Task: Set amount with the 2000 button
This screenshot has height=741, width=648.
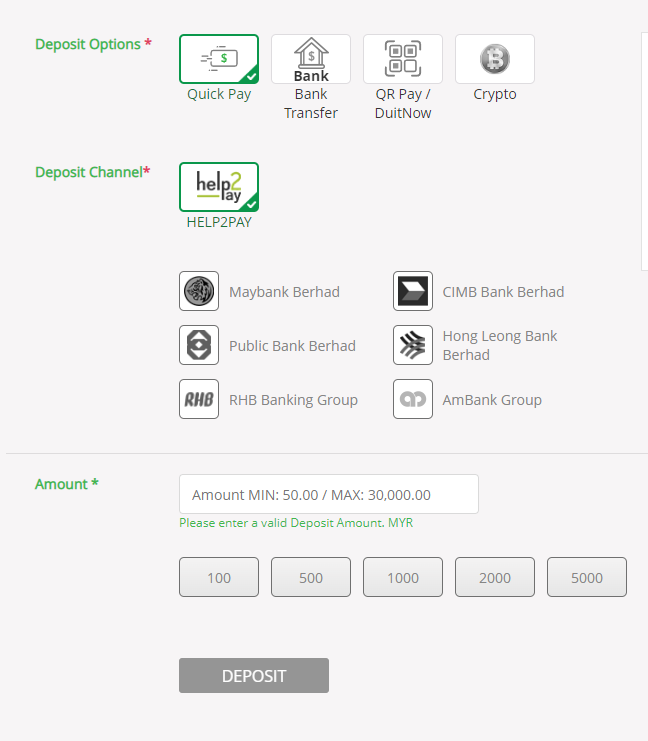Action: (x=495, y=577)
